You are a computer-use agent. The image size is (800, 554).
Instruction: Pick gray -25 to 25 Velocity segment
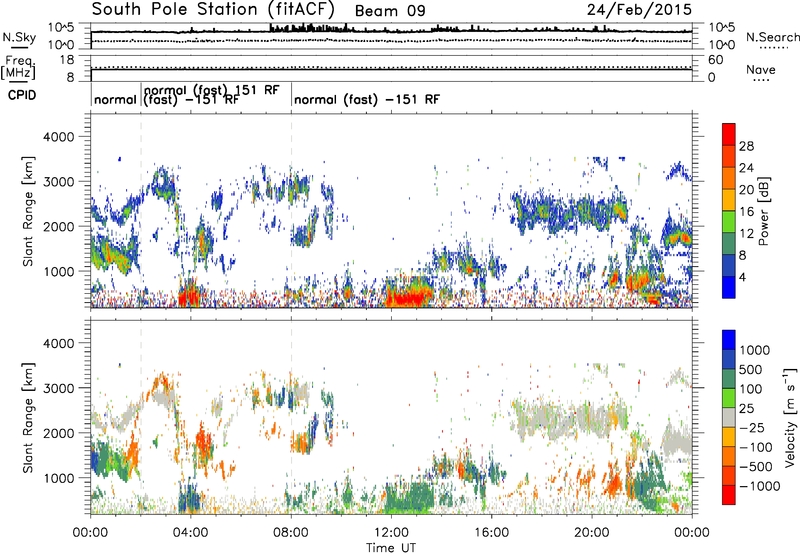pyautogui.click(x=729, y=418)
